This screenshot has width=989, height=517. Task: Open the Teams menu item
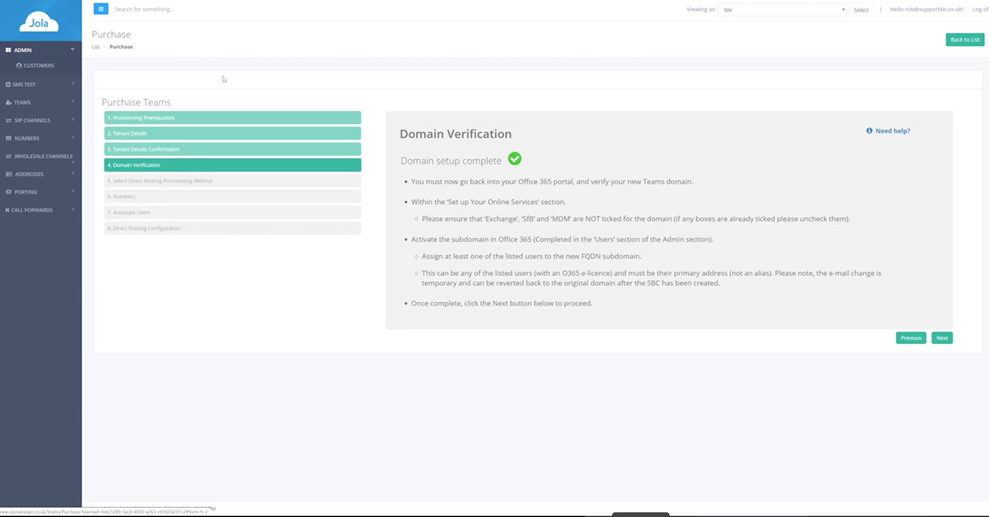click(x=40, y=102)
